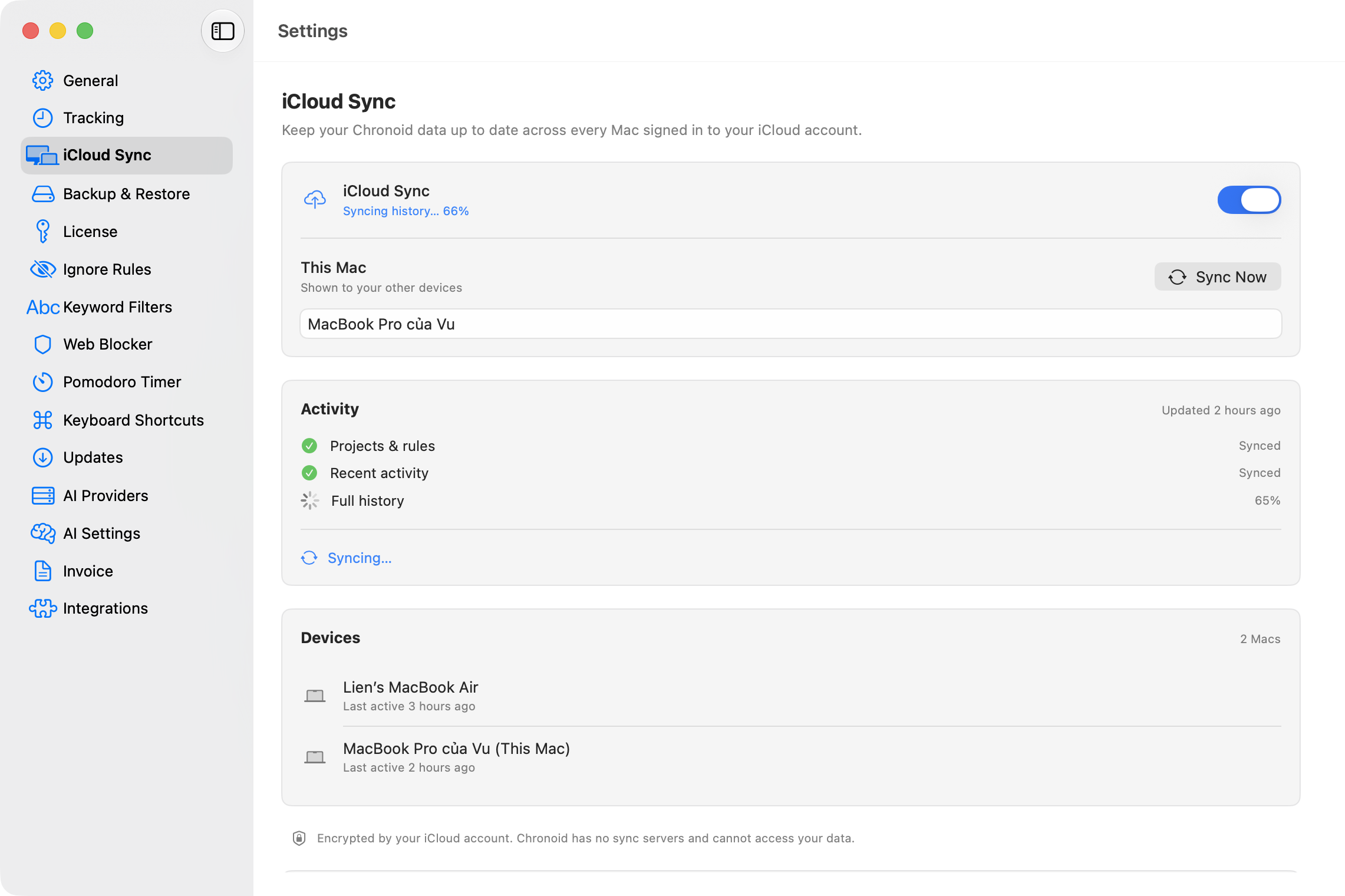Click the Sync Now button
The image size is (1345, 896).
[x=1218, y=277]
